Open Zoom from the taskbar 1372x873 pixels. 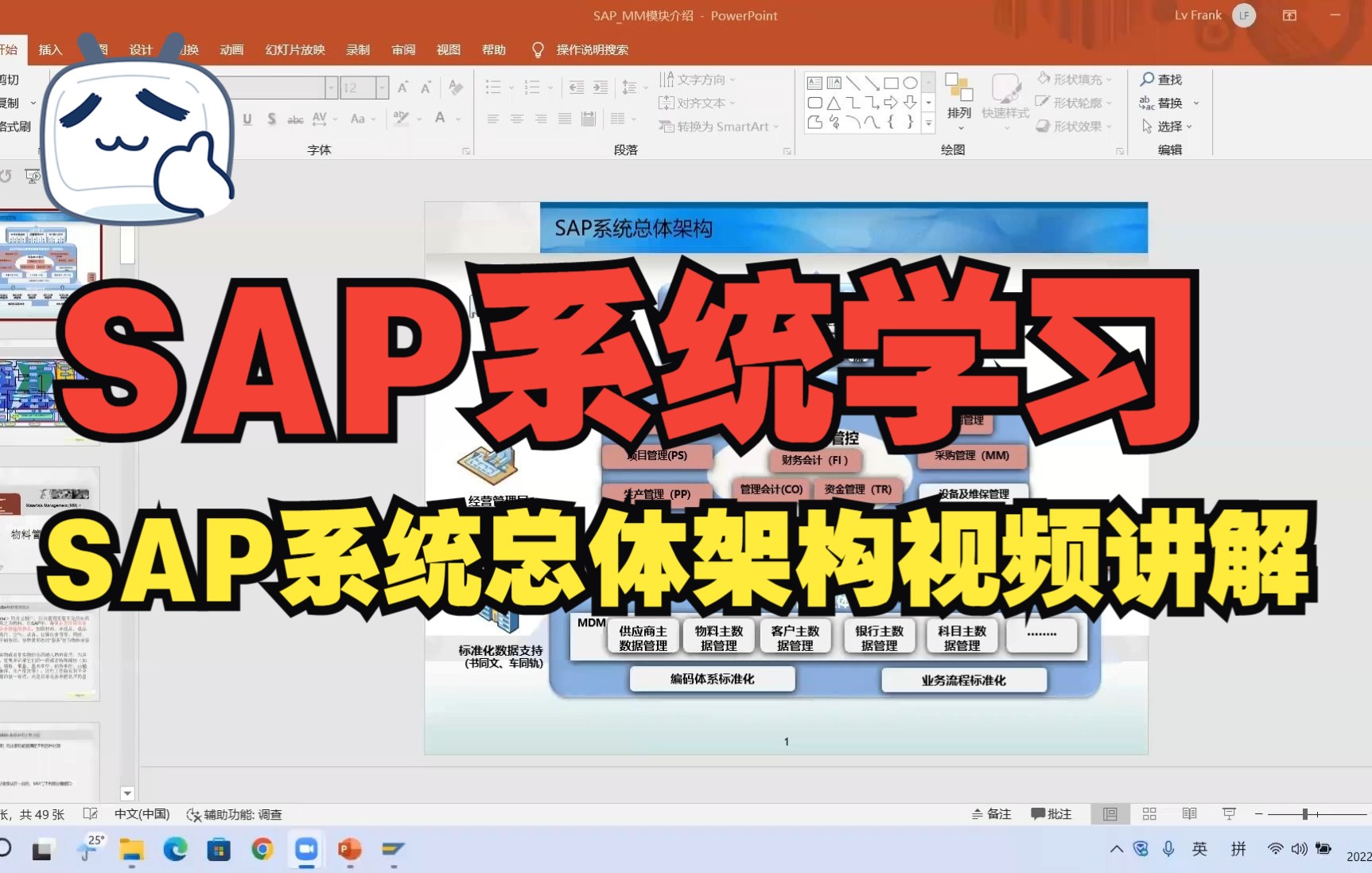(305, 850)
